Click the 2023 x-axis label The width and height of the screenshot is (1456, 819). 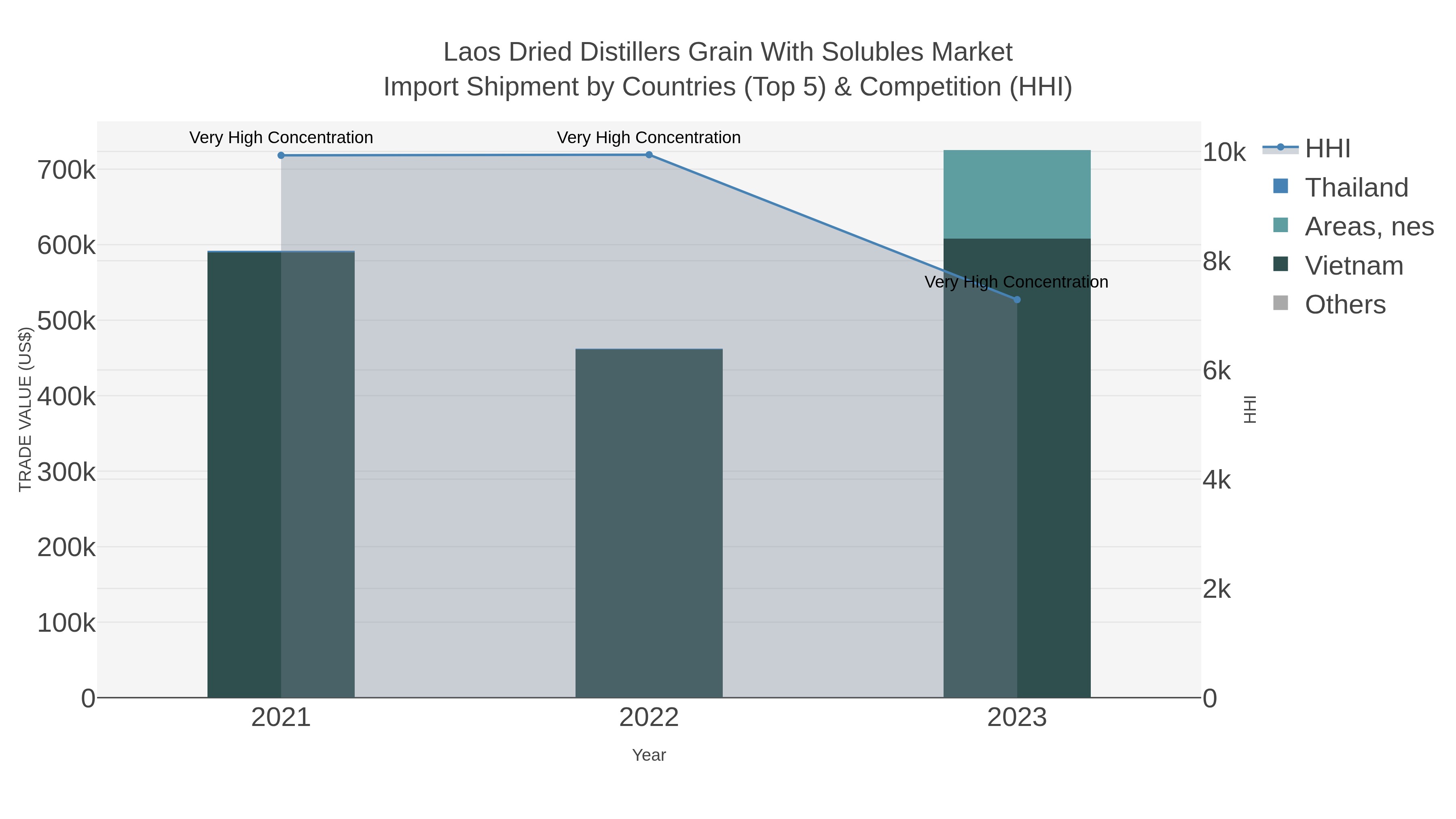click(1017, 718)
